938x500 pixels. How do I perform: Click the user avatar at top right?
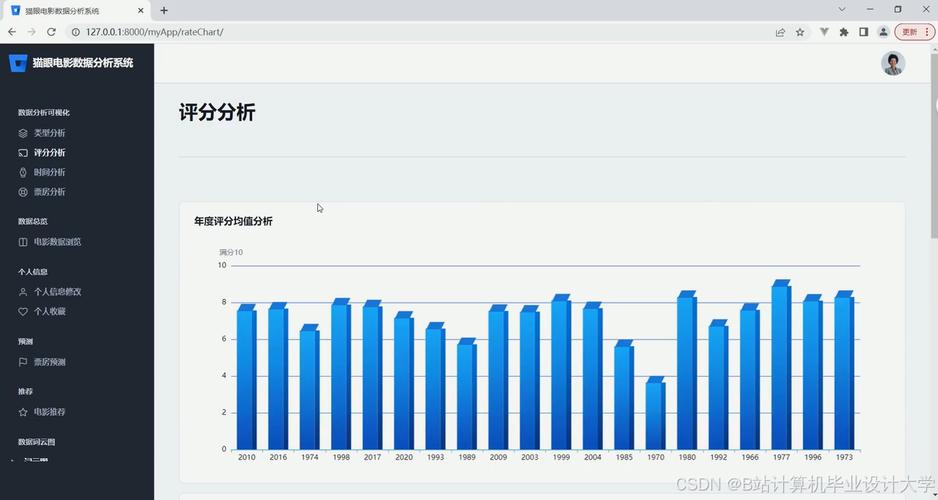893,63
